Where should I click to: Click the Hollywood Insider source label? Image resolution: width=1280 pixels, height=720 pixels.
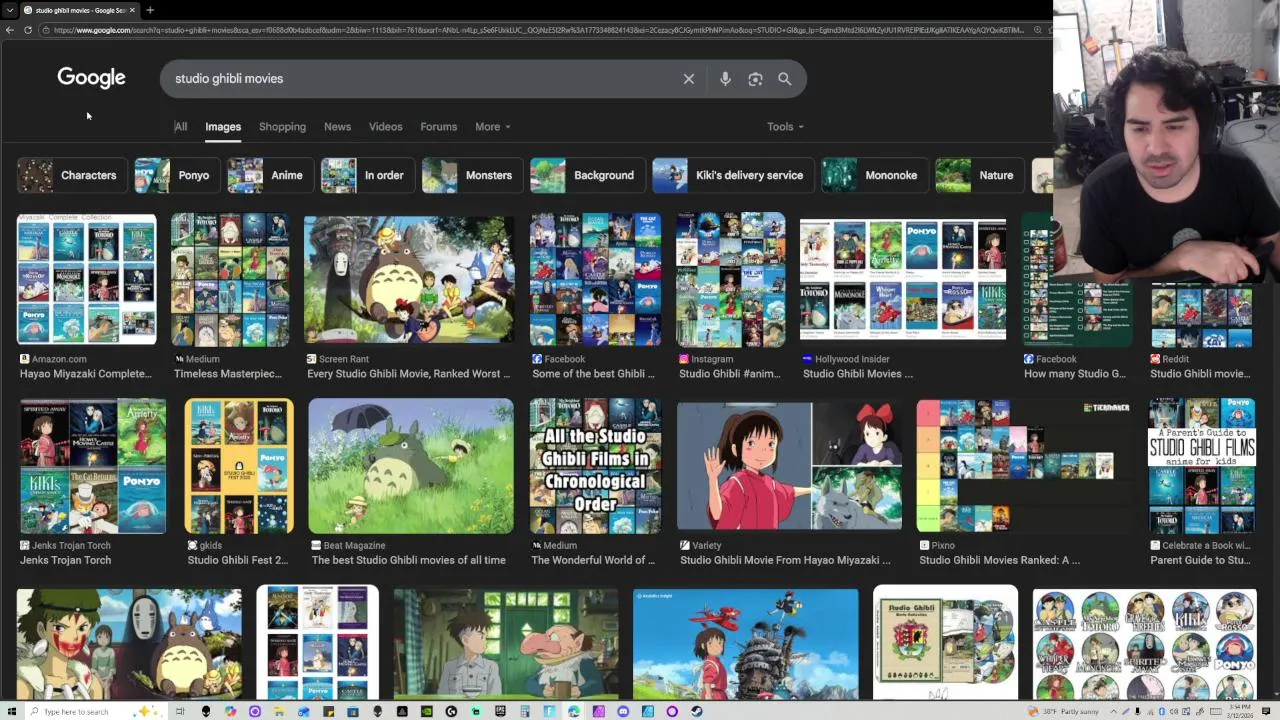[851, 359]
